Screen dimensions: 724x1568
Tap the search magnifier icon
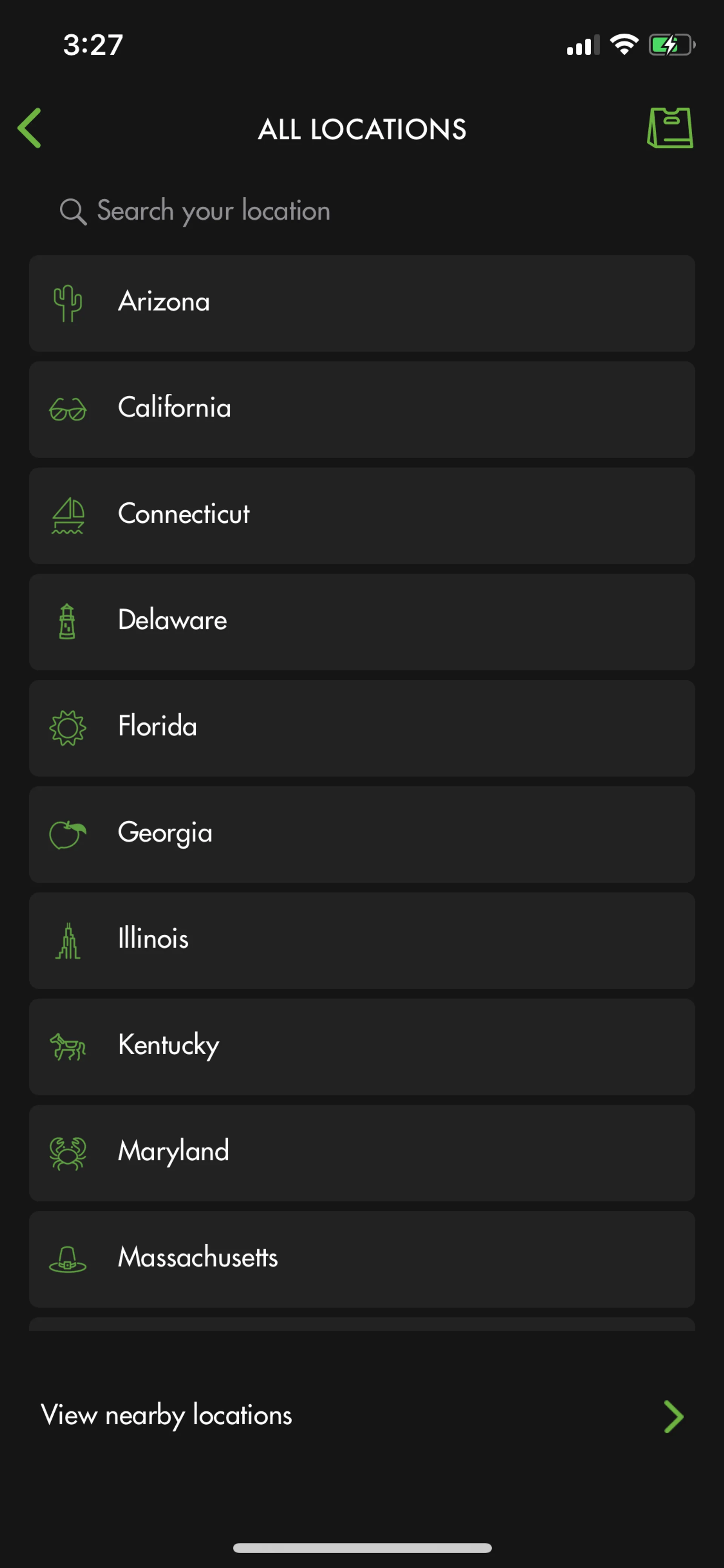(73, 212)
